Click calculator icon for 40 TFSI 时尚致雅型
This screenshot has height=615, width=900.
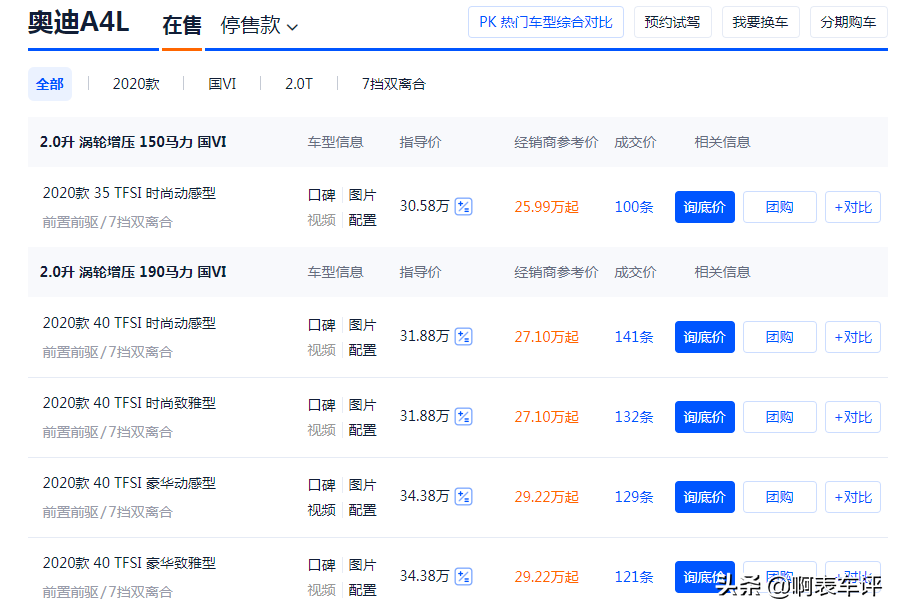tap(463, 417)
